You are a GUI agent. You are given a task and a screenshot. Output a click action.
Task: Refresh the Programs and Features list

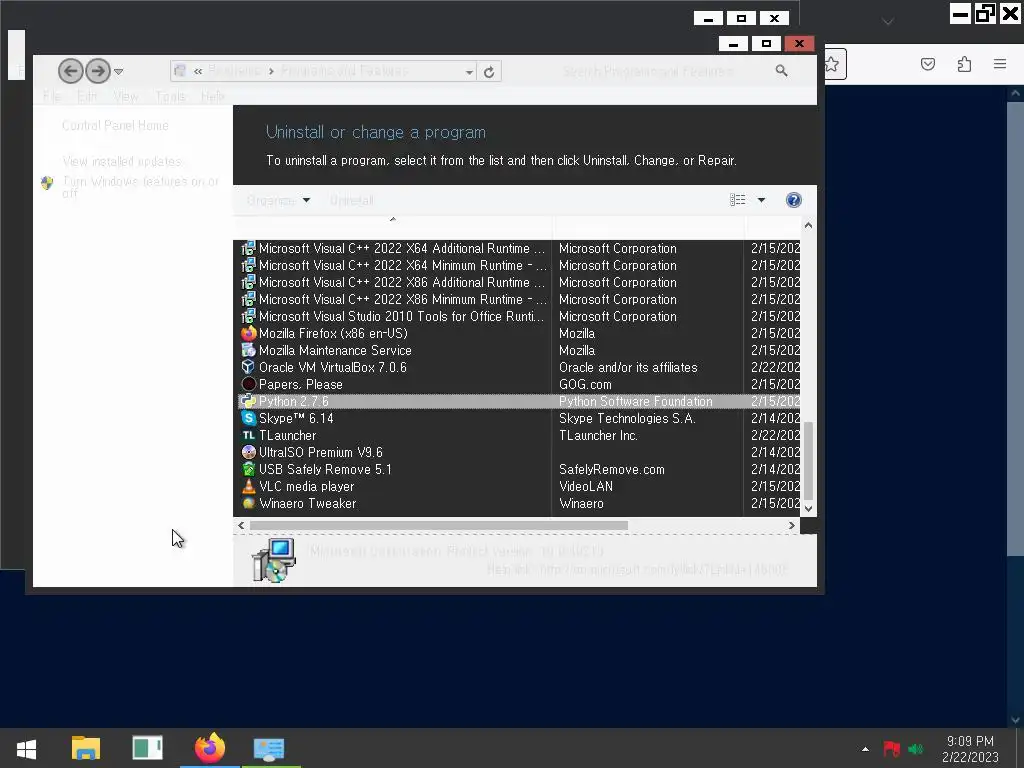489,71
